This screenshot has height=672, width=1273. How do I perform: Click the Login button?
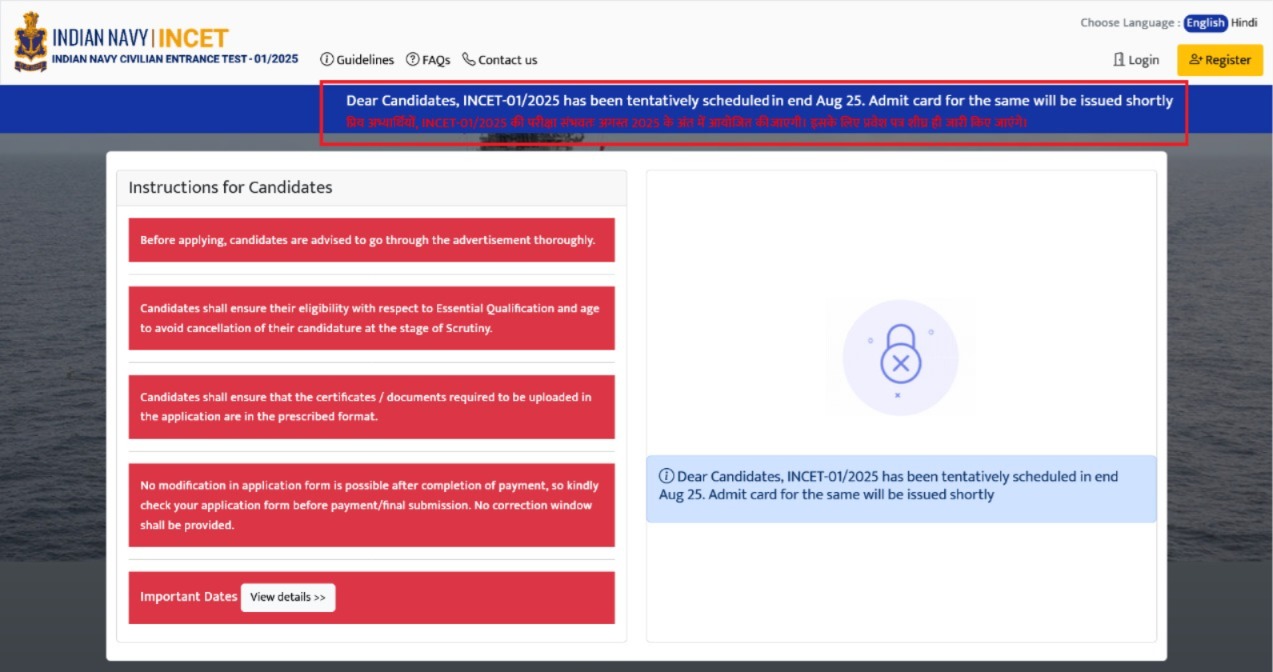point(1136,60)
